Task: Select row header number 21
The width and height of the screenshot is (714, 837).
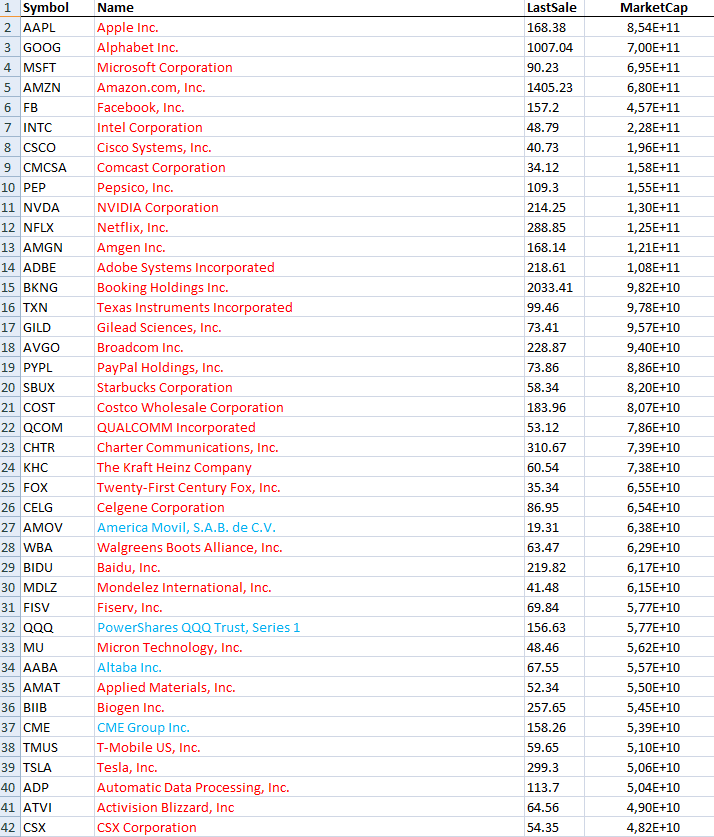Action: tap(10, 407)
